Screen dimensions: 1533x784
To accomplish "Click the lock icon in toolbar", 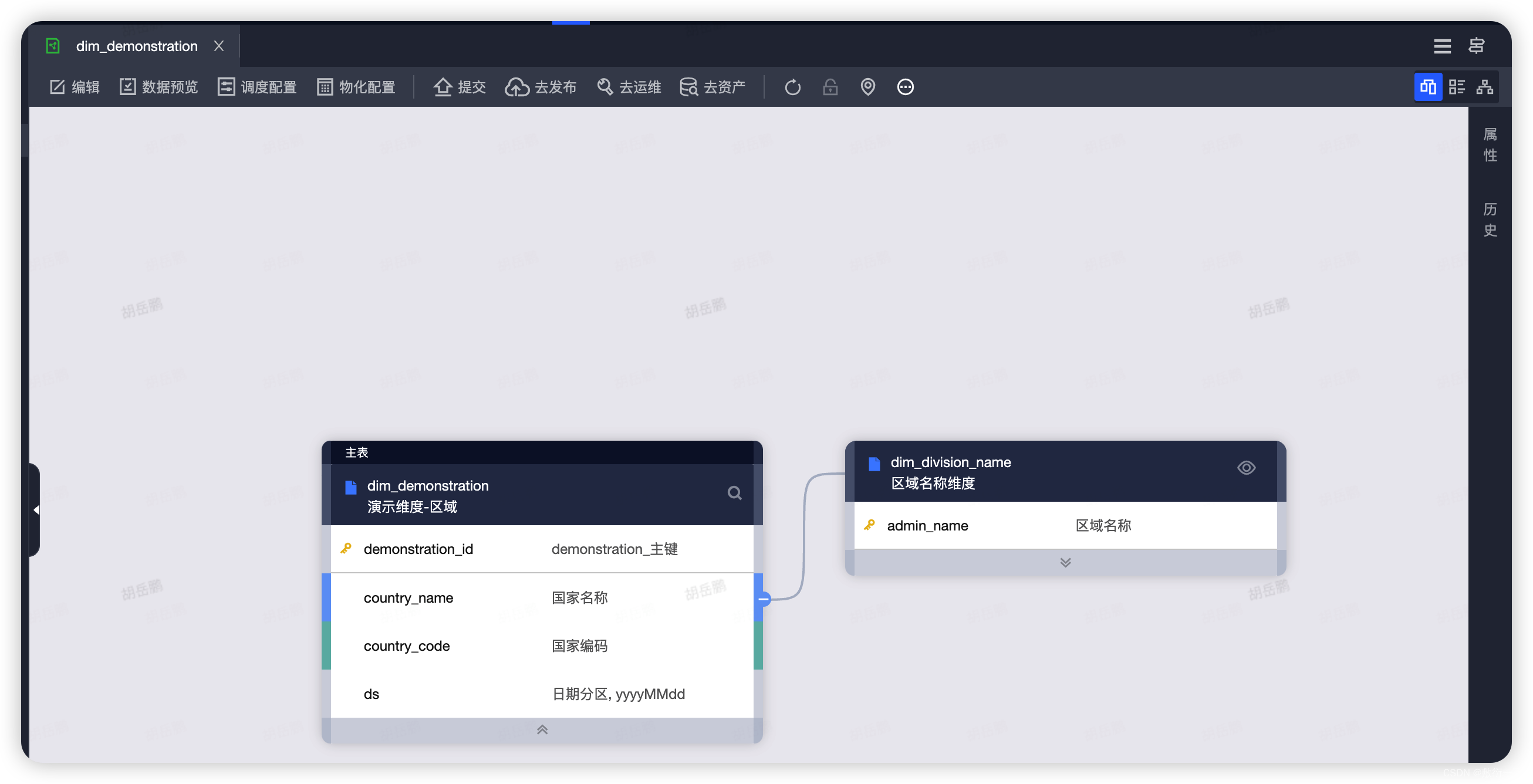I will click(830, 87).
